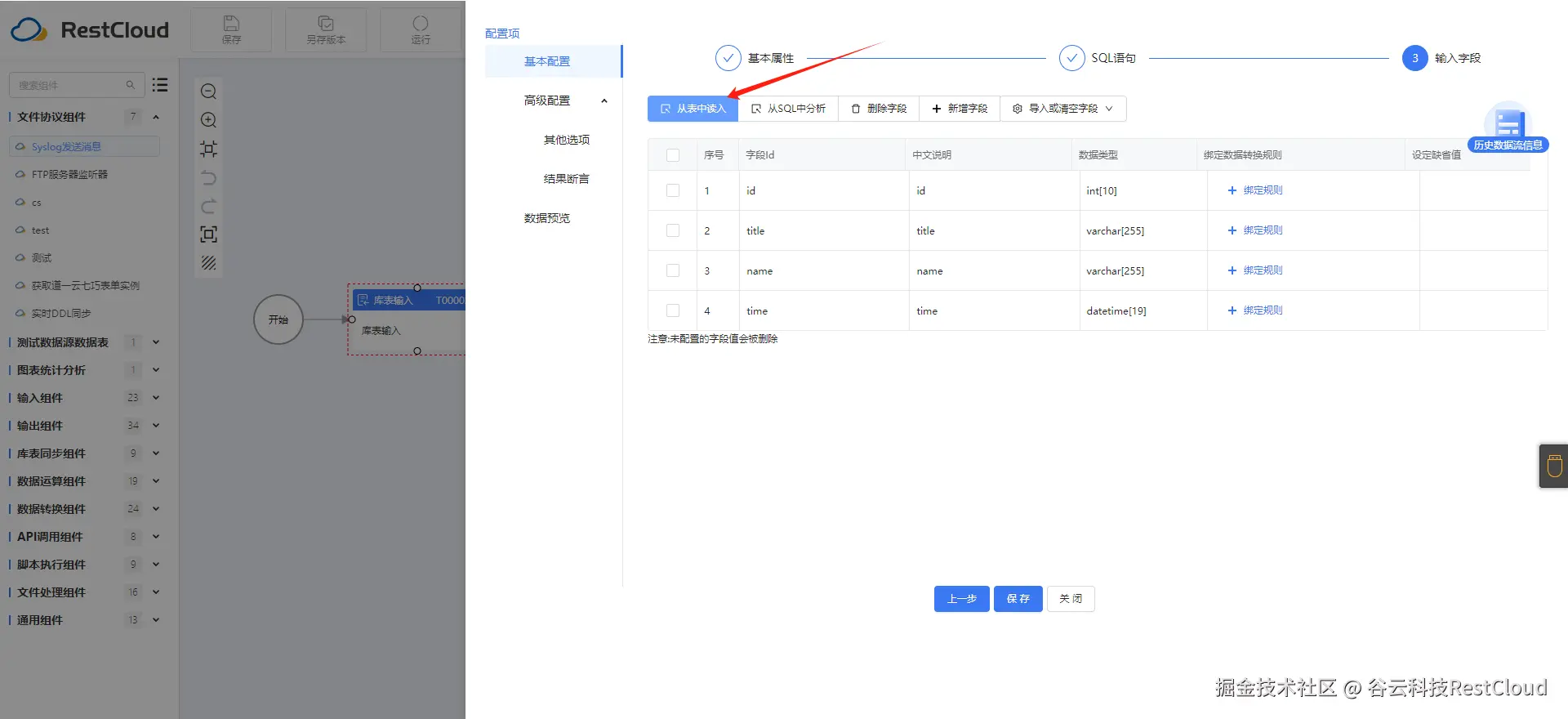The image size is (1568, 719).
Task: Click 删除字段 trash button
Action: (x=879, y=109)
